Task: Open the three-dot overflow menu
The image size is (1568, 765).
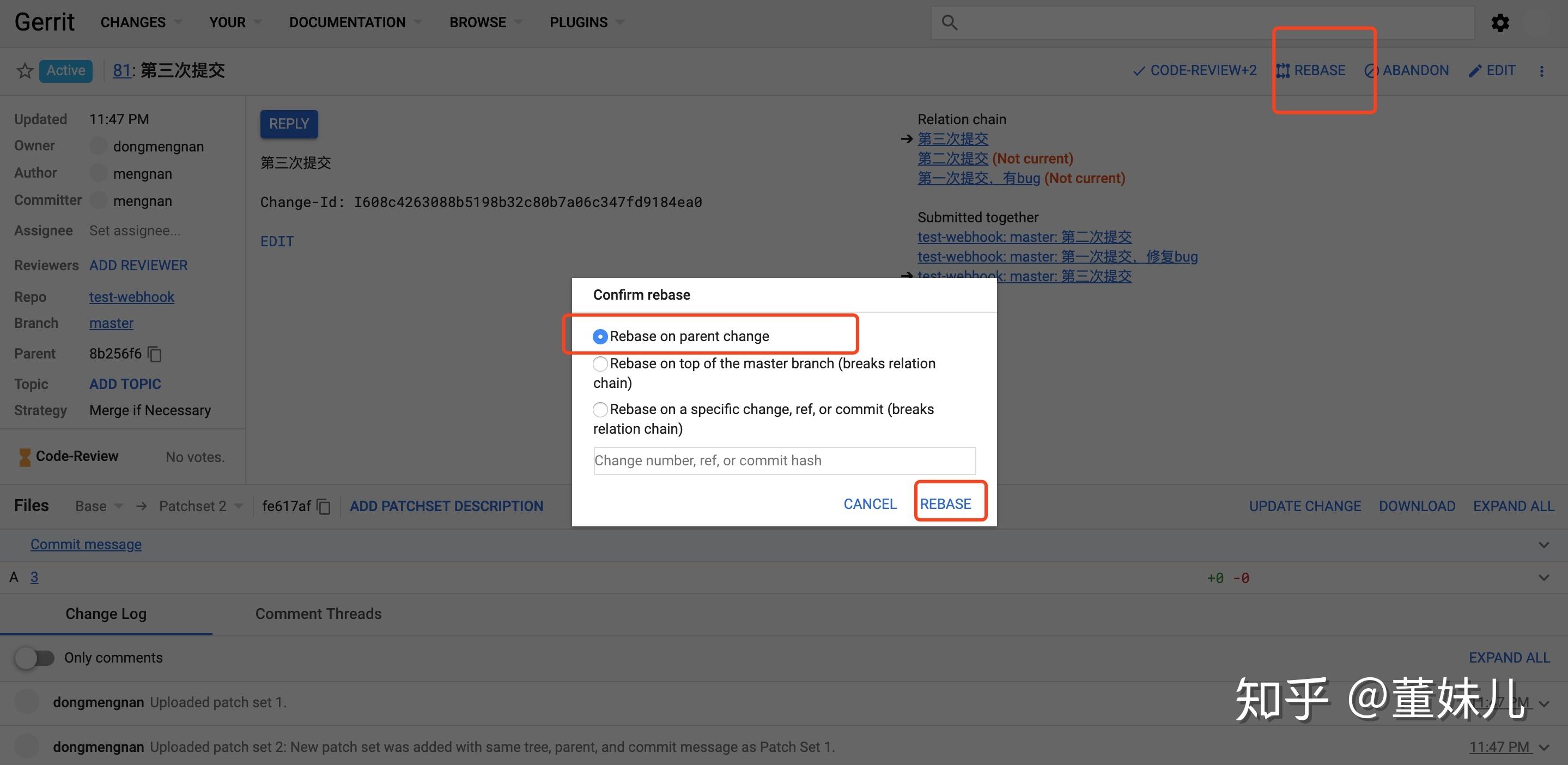Action: pos(1542,71)
